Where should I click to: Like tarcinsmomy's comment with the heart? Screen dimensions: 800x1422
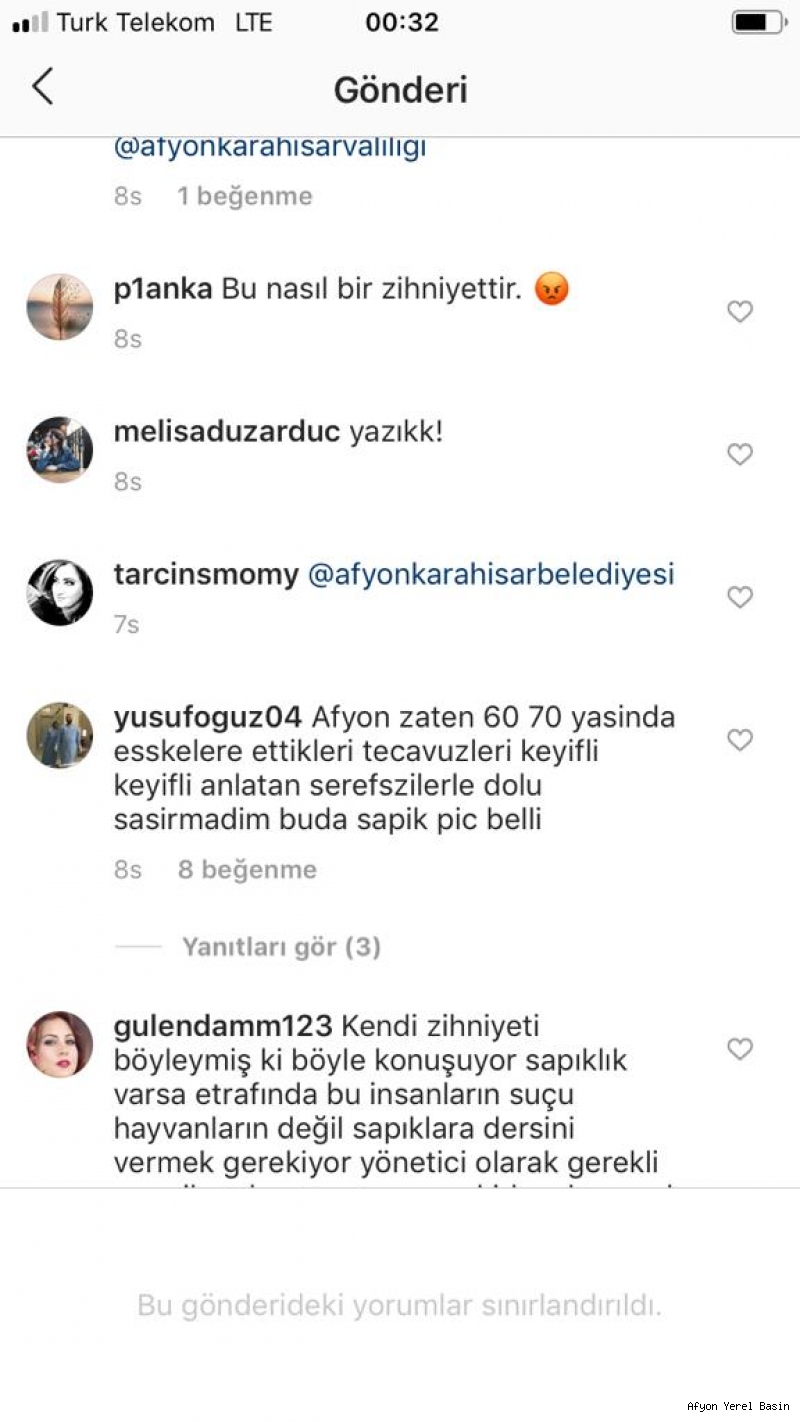tap(739, 597)
